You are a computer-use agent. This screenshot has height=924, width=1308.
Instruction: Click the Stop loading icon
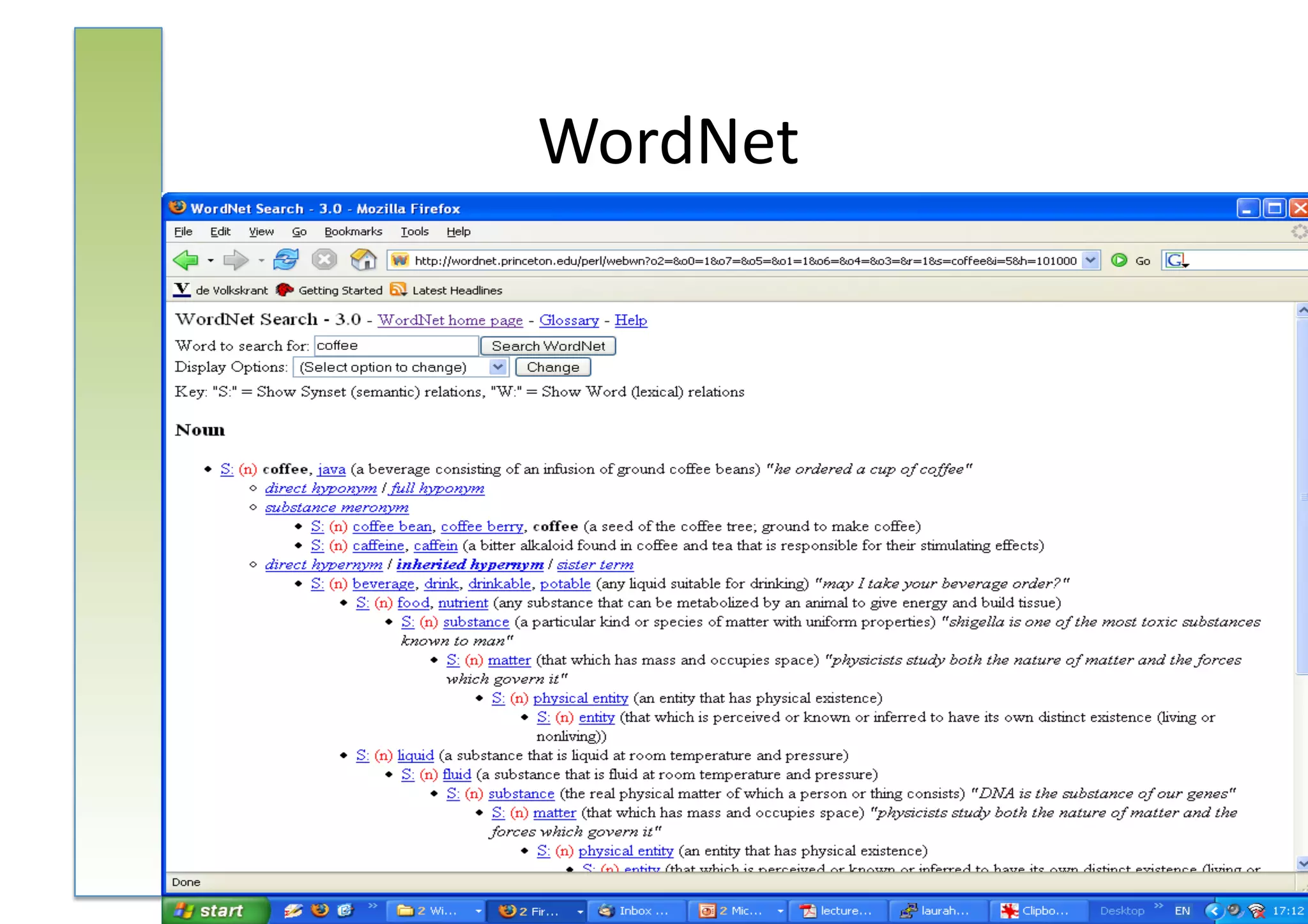tap(324, 259)
